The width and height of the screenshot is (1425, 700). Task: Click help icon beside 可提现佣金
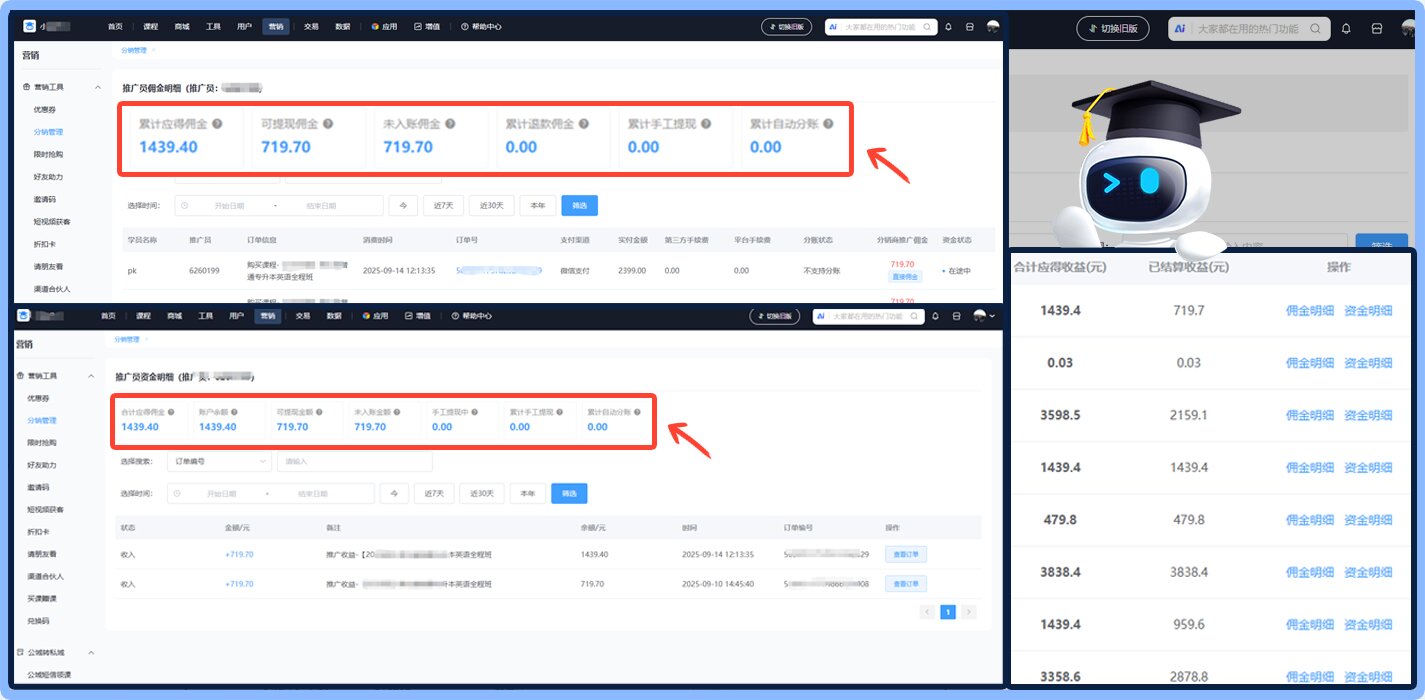(327, 124)
